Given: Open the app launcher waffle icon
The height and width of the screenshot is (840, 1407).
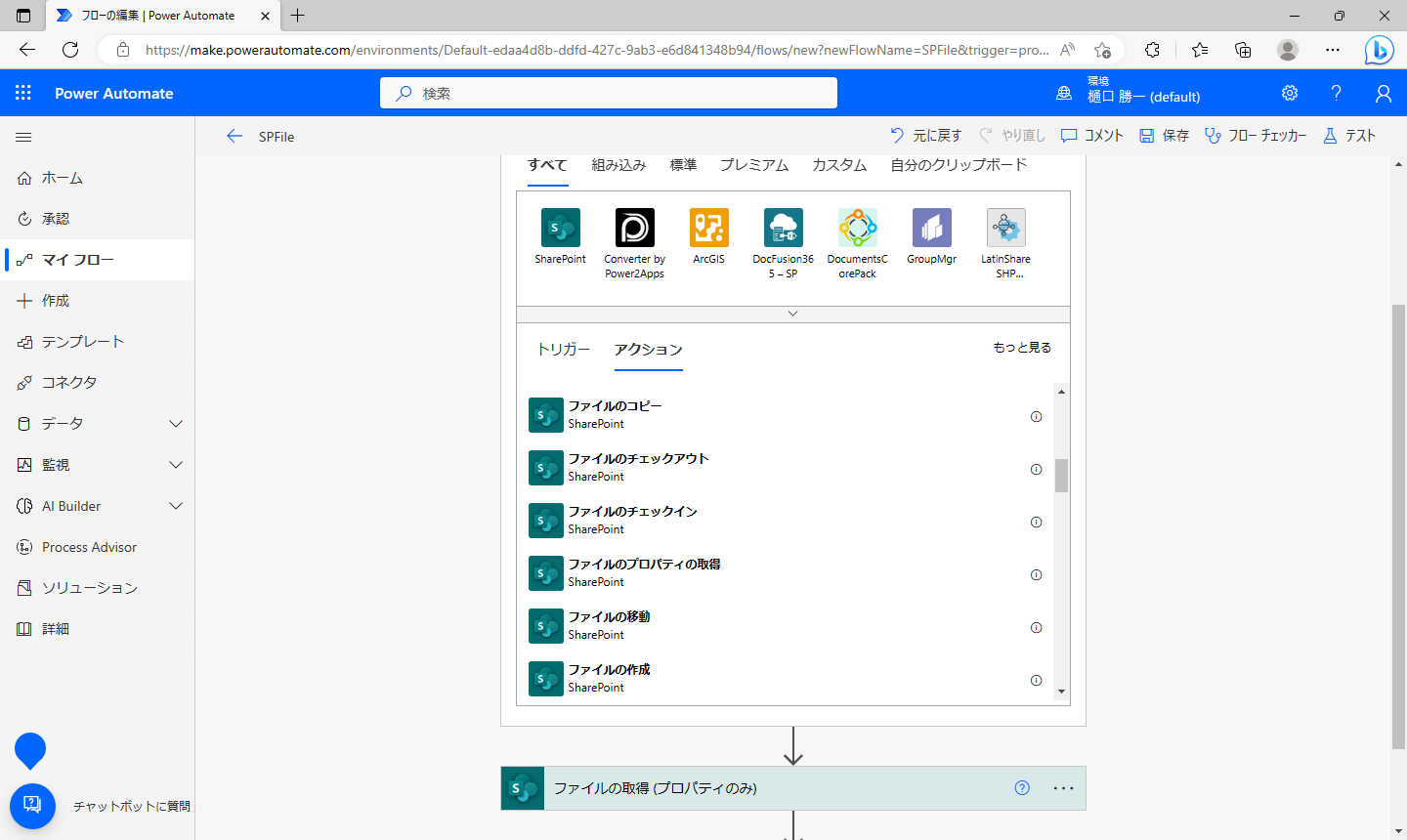Looking at the screenshot, I should (x=23, y=93).
